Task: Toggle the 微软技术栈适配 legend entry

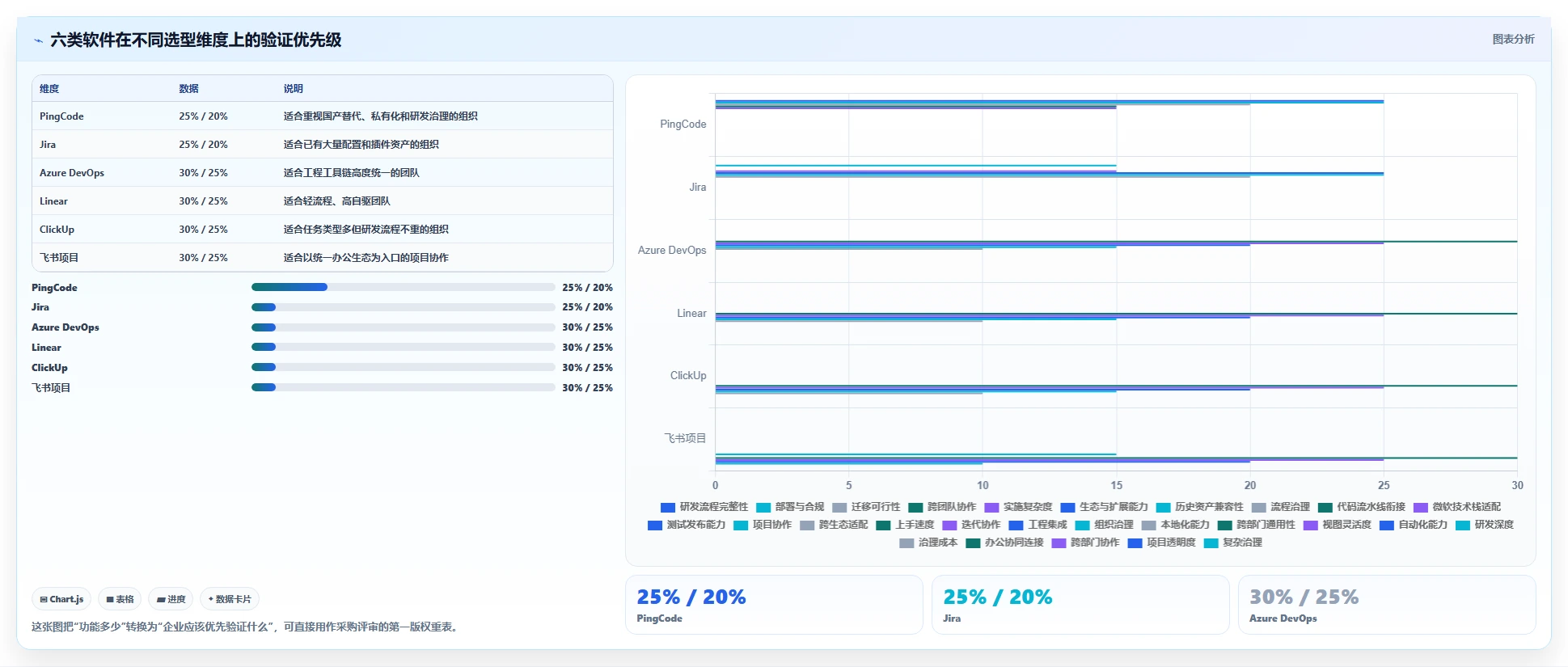Action: click(1456, 507)
